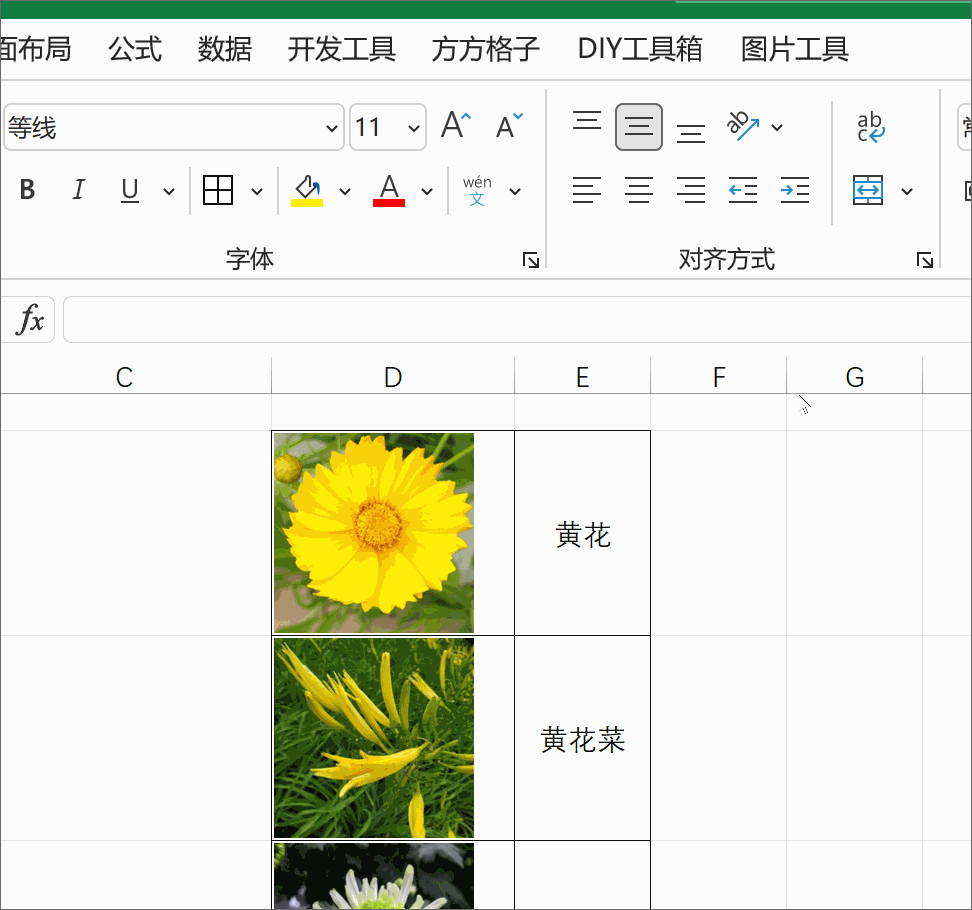This screenshot has height=910, width=972.
Task: Open the 数据 ribbon tab
Action: (x=224, y=50)
